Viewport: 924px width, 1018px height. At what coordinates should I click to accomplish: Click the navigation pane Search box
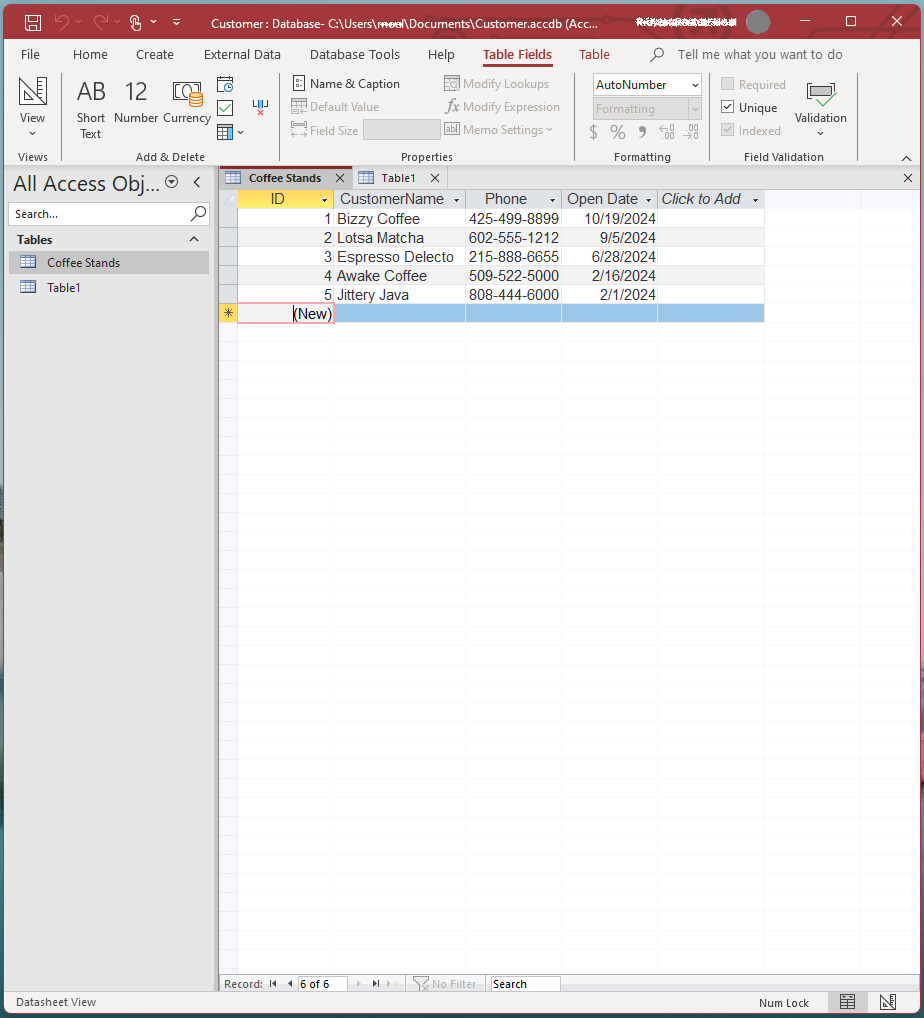(98, 214)
